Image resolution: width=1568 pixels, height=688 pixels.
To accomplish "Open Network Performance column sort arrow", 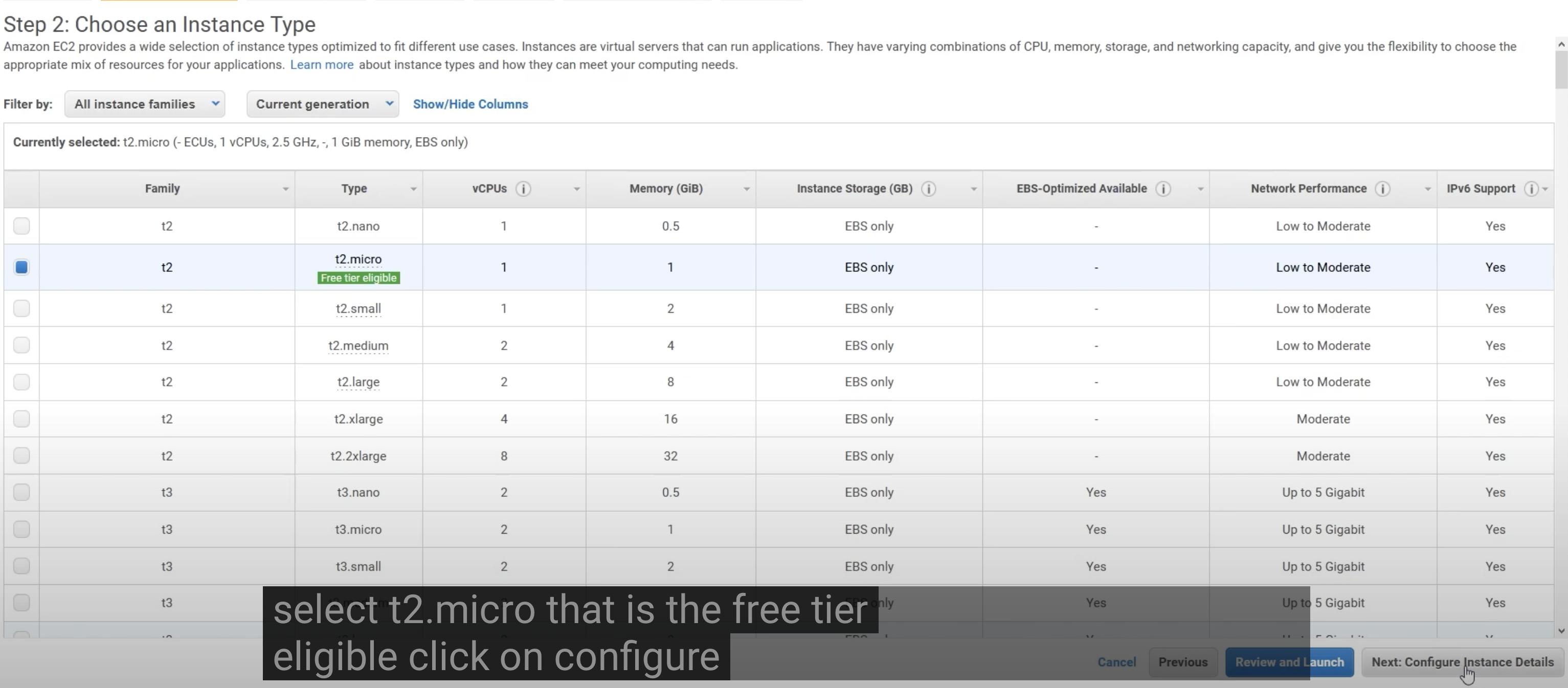I will pos(1427,189).
